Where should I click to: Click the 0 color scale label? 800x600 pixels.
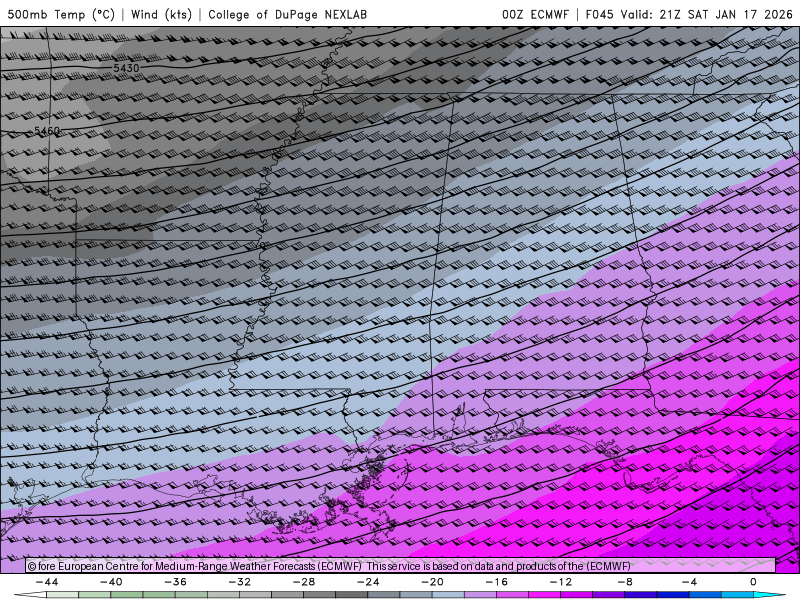coord(754,582)
